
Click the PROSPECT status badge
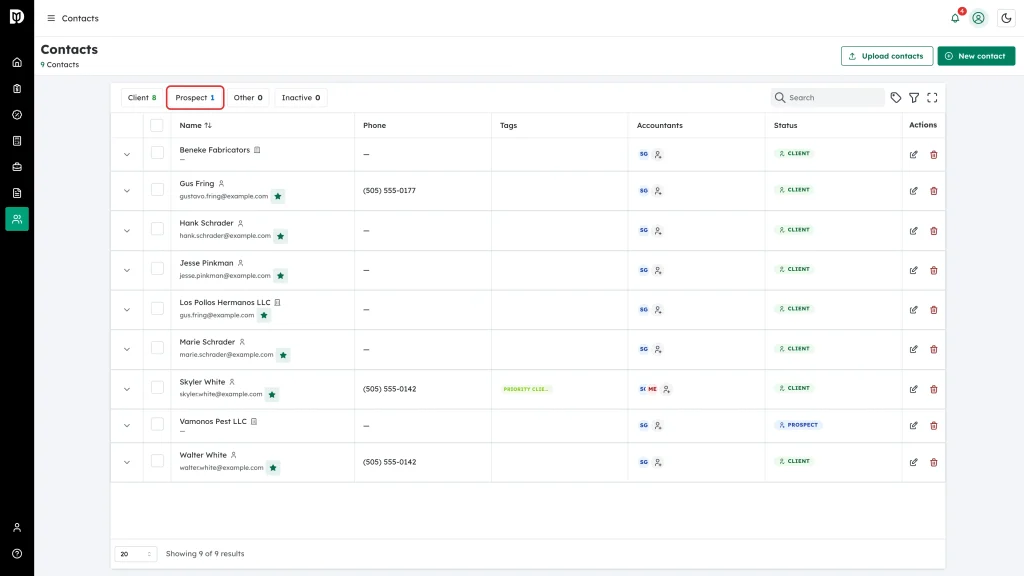799,425
